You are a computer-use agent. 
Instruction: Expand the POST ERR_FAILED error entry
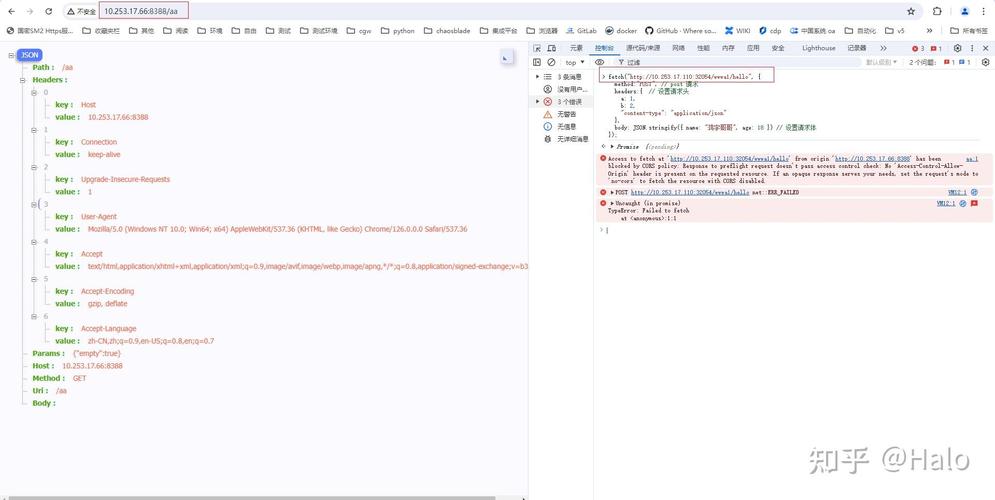pos(612,192)
